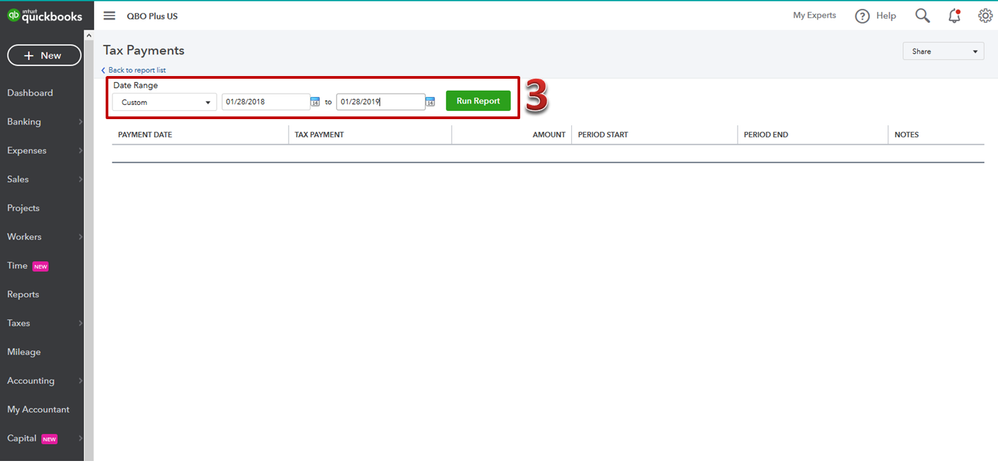Toggle the hamburger navigation menu
The image size is (998, 463).
[x=109, y=16]
